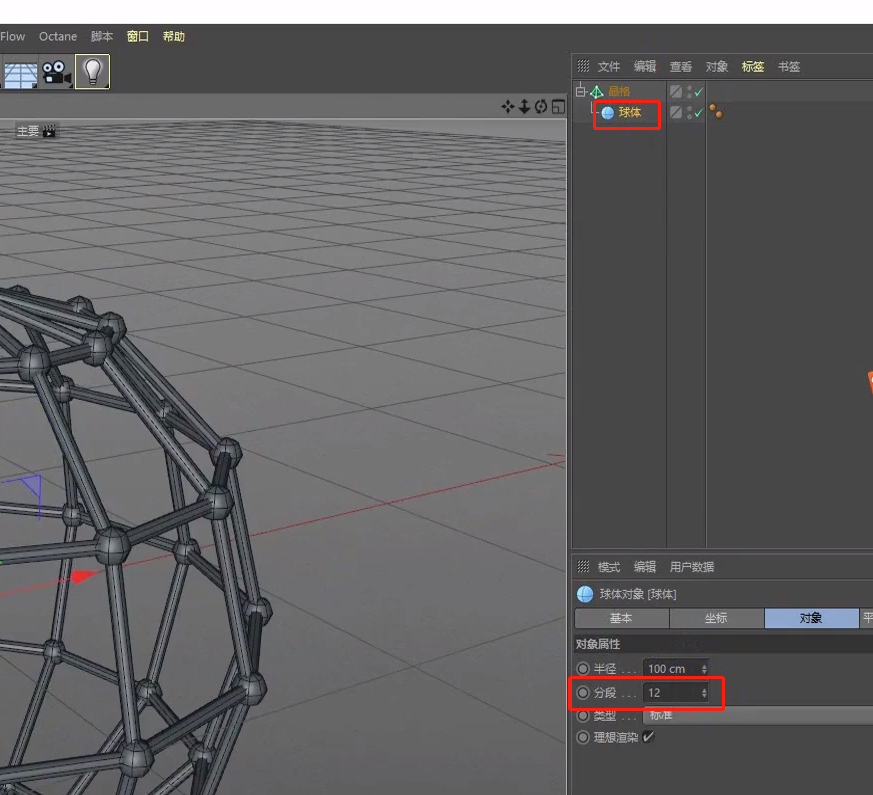Click 用户数据 in attribute manager
873x795 pixels.
click(x=691, y=567)
